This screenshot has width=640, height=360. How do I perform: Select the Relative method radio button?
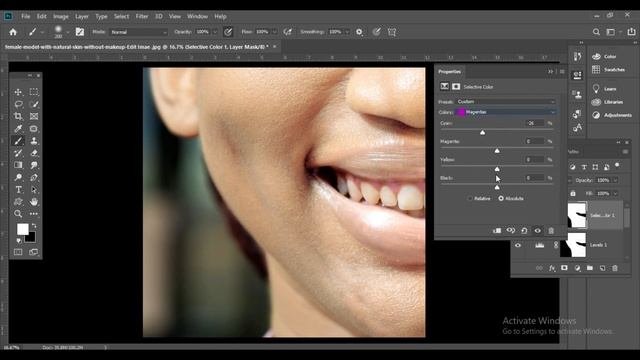click(470, 198)
